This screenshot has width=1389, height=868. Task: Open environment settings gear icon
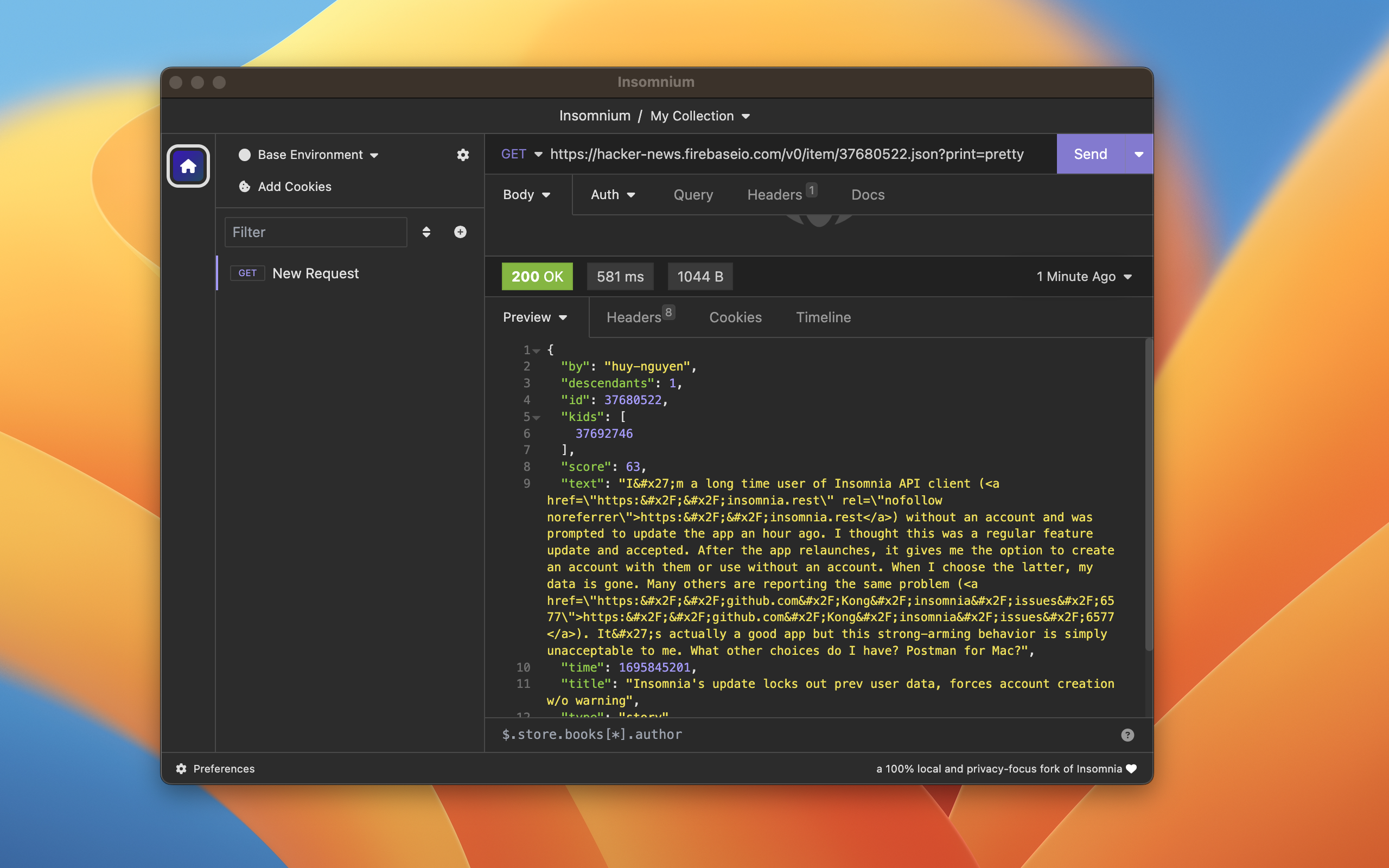coord(463,155)
